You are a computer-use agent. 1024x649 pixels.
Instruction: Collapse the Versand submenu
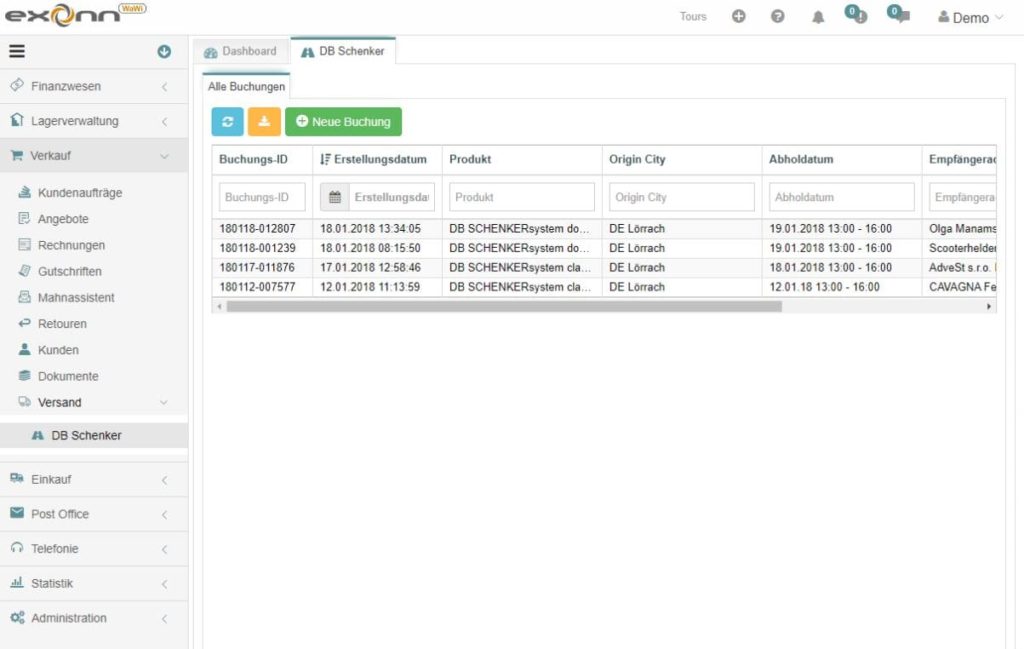point(94,402)
